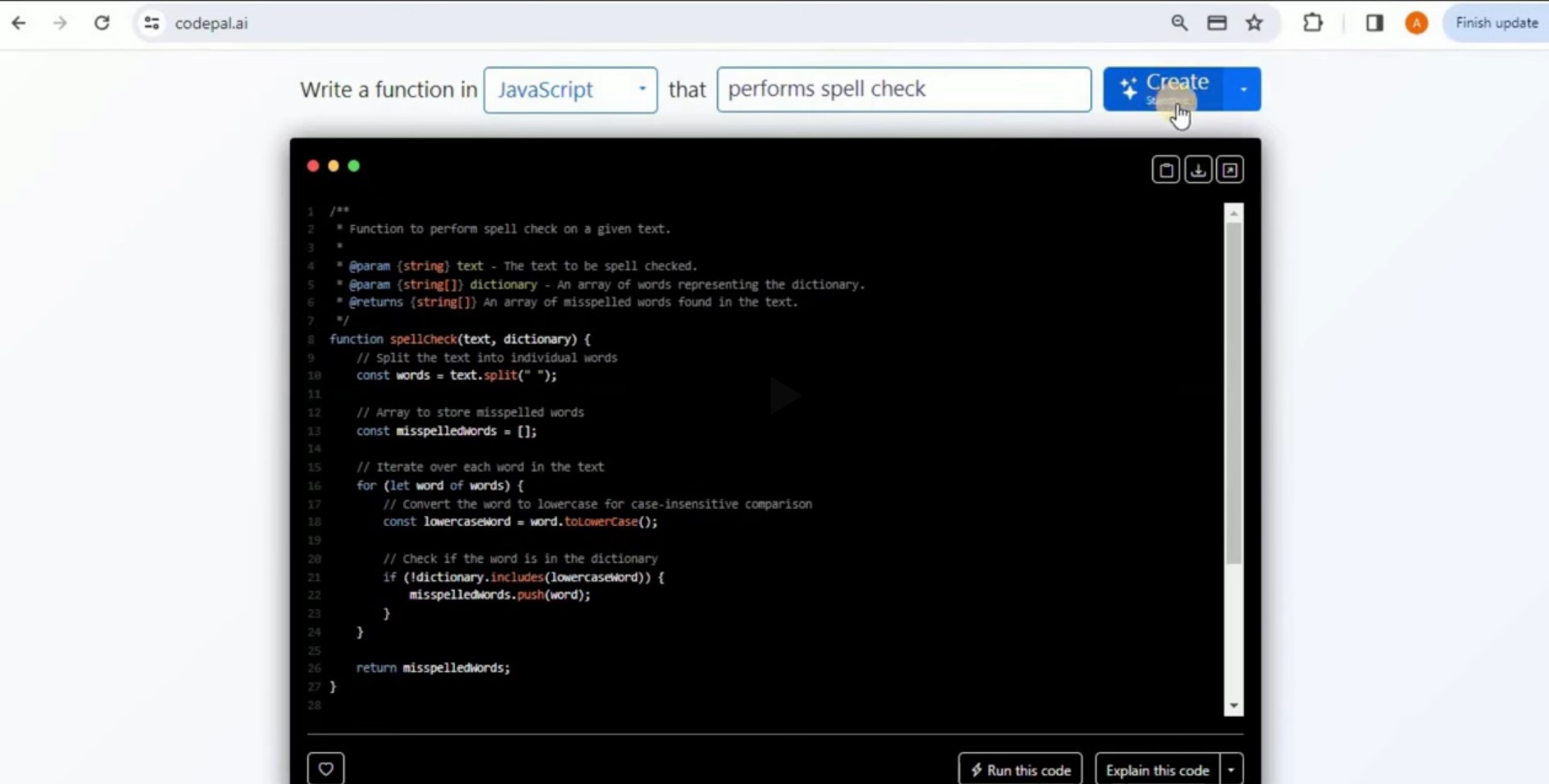Click the Create button
1549x784 pixels.
(x=1164, y=89)
